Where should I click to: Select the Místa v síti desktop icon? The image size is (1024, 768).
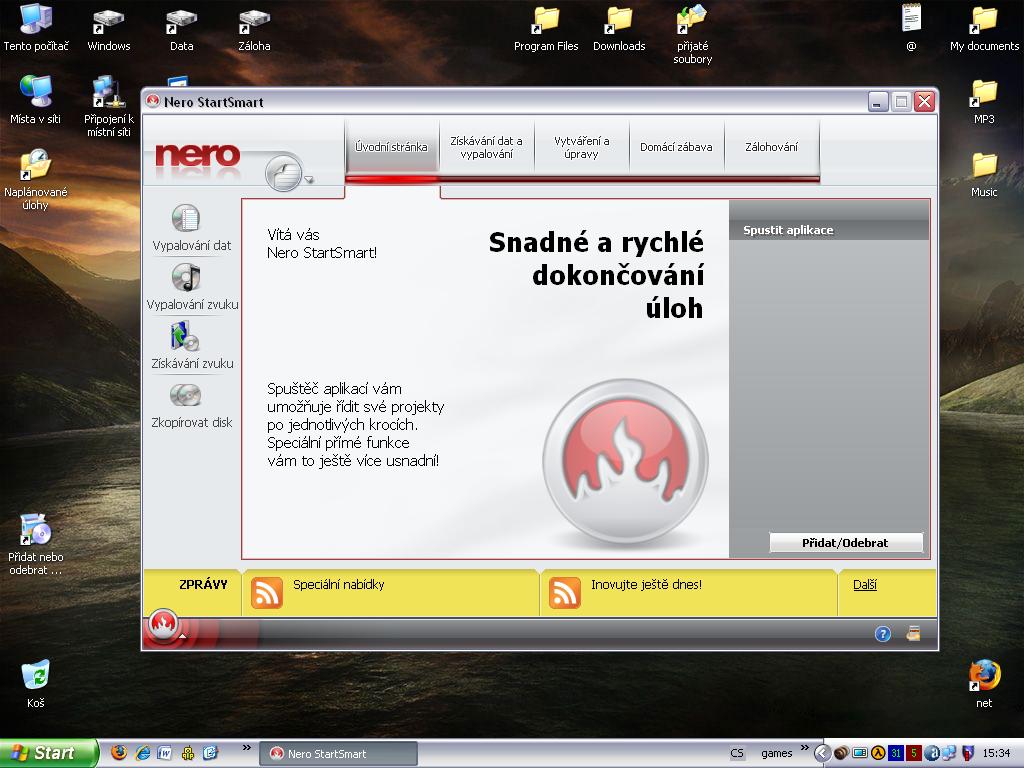(35, 100)
